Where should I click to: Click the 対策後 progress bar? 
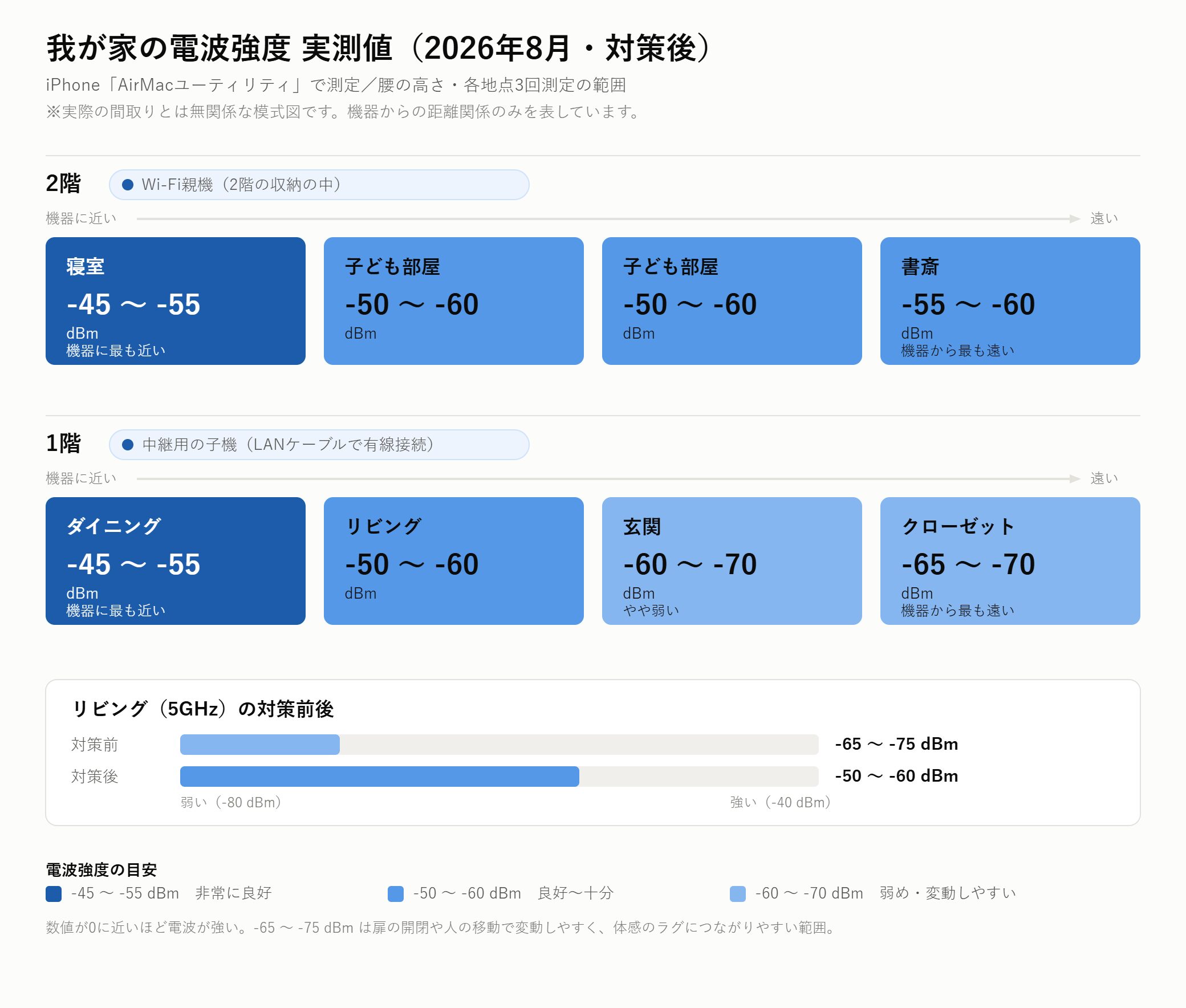pyautogui.click(x=499, y=777)
